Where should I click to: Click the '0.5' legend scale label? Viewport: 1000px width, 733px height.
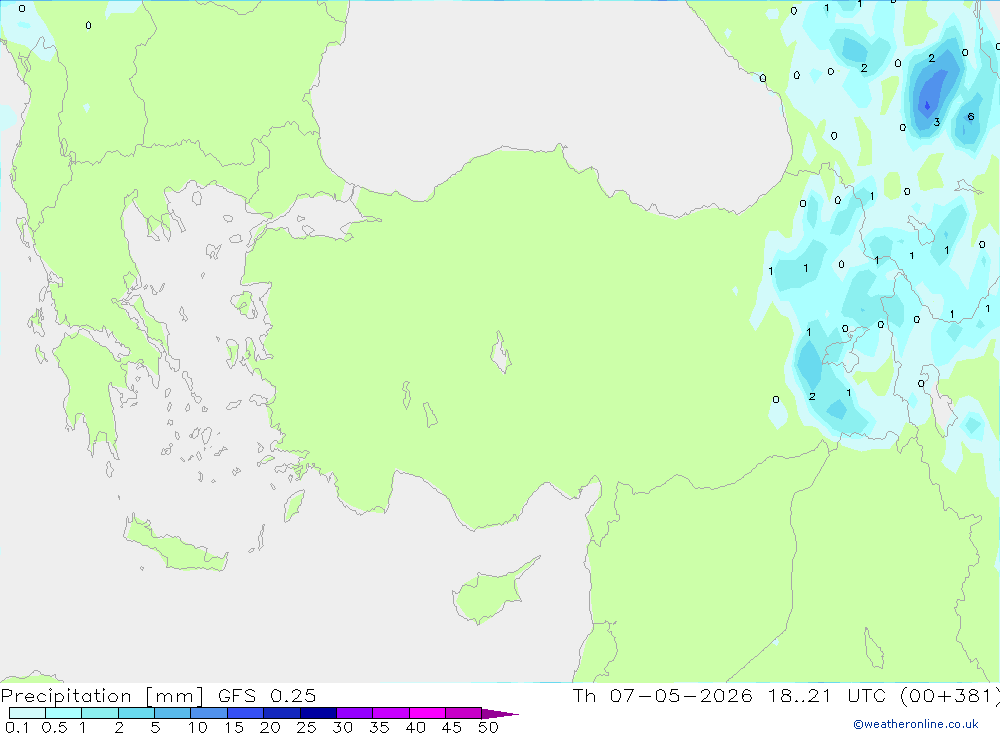54,727
